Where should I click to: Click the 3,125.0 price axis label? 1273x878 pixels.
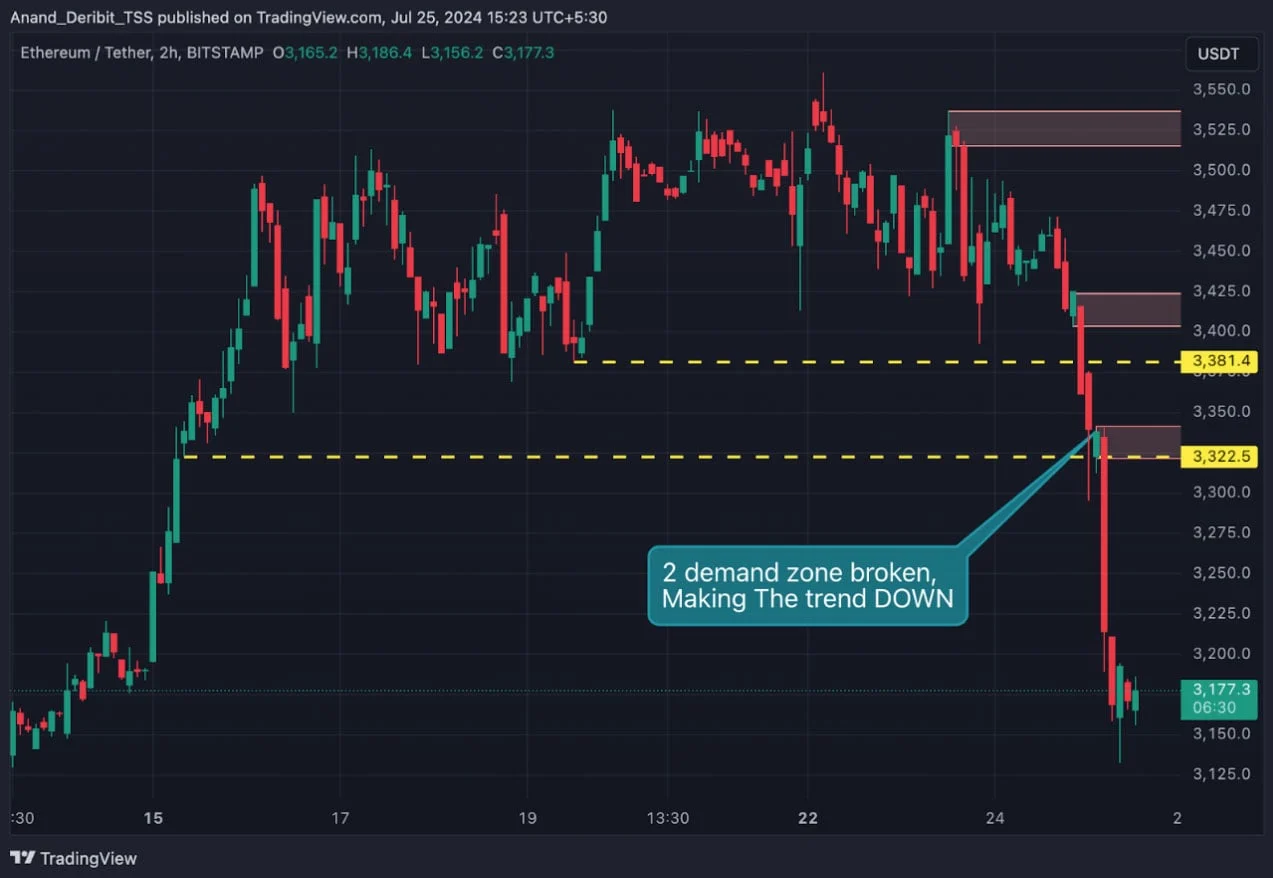[x=1221, y=773]
